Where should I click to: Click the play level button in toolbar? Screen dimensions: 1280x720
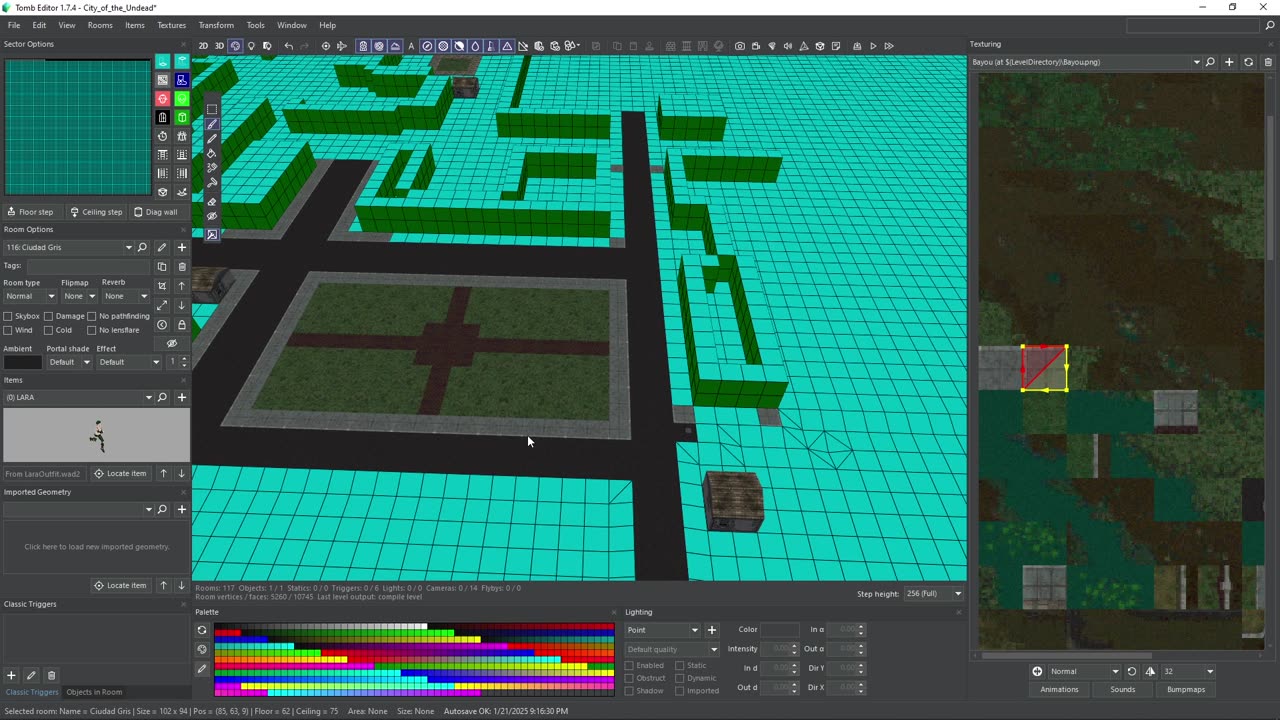click(x=873, y=46)
